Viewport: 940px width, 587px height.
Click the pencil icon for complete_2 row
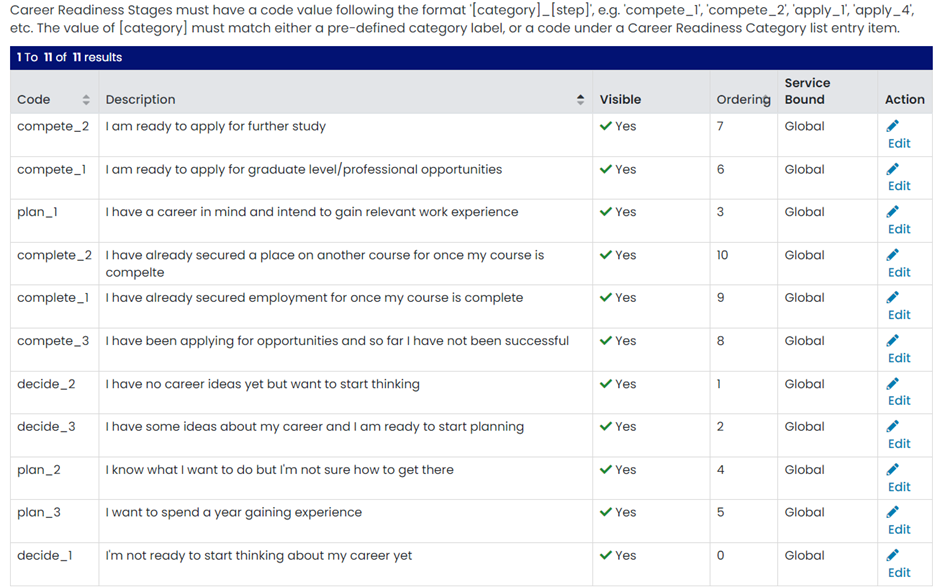[x=893, y=255]
